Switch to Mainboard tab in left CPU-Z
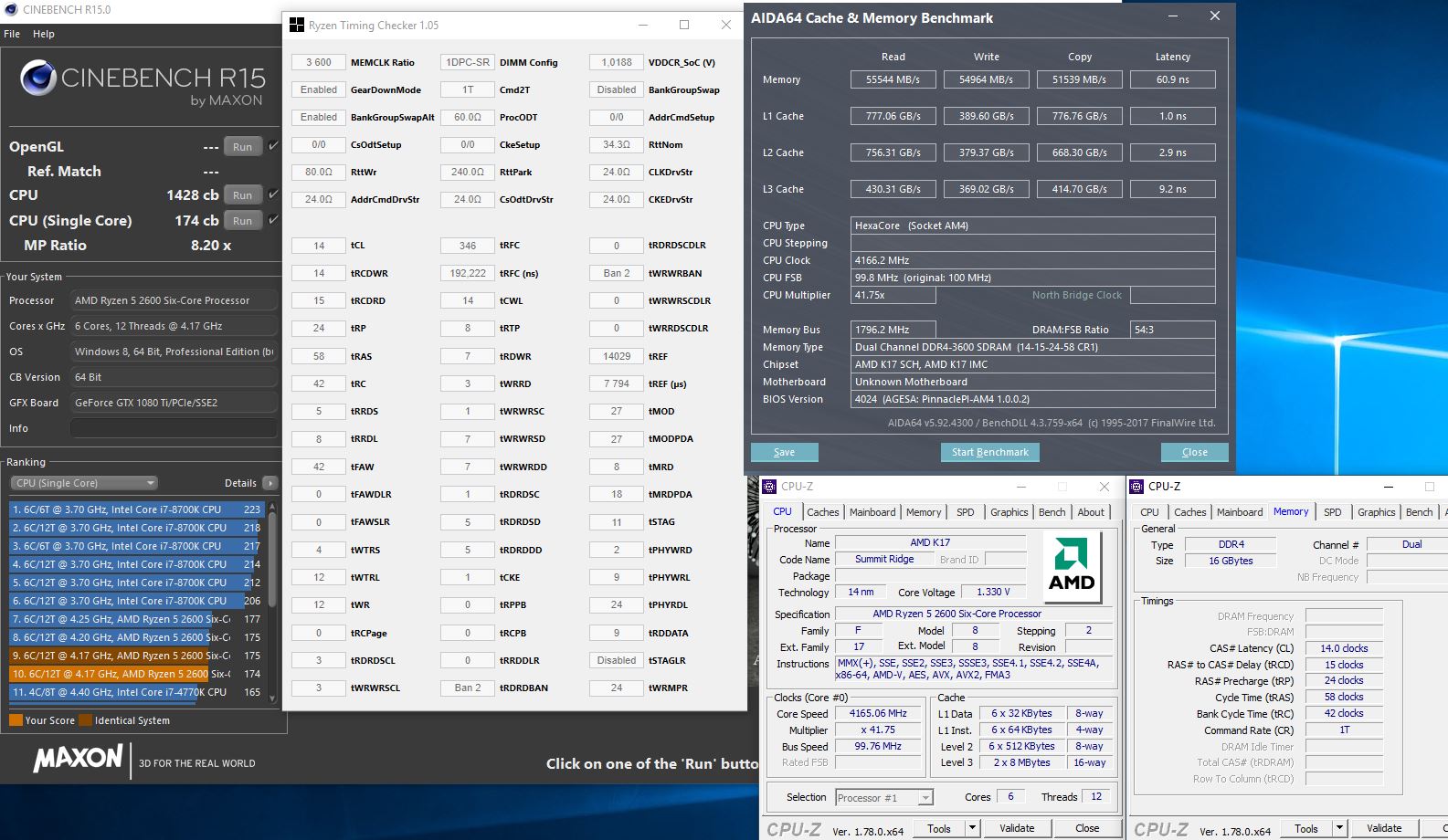This screenshot has width=1448, height=840. pos(872,512)
